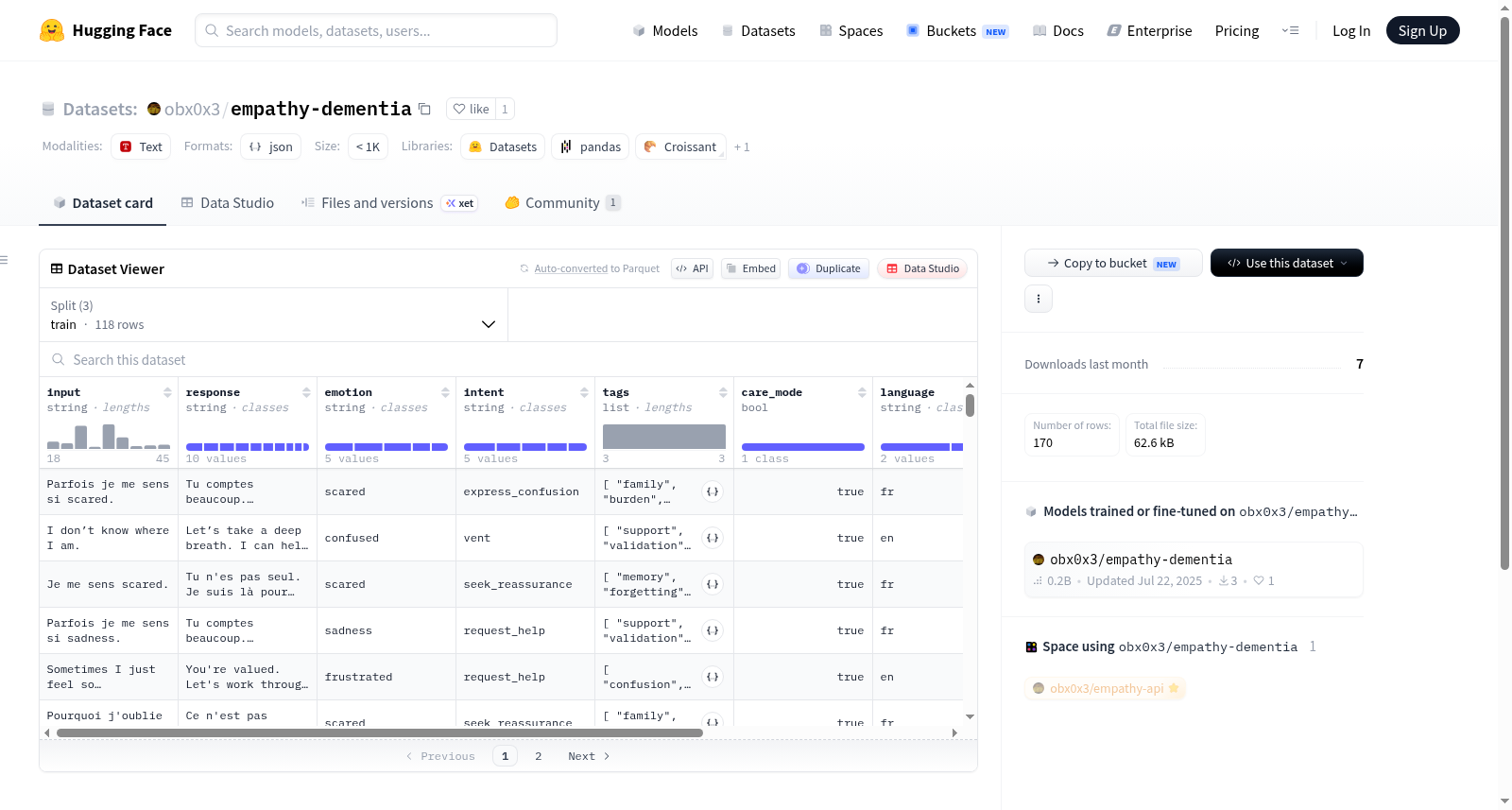
Task: Expand the tags cell for the 'I don't know where I am' row
Action: (713, 538)
